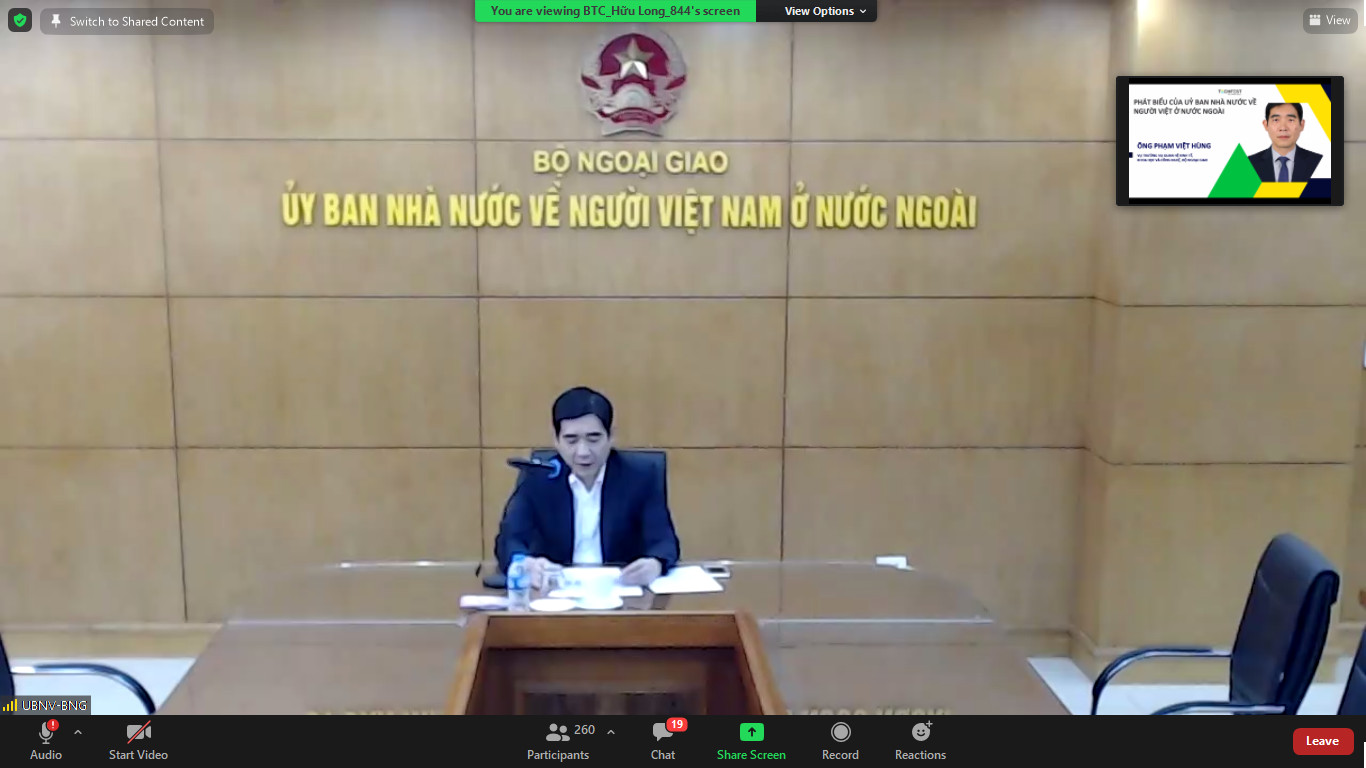
Task: Click the red Leave button
Action: pyautogui.click(x=1322, y=741)
